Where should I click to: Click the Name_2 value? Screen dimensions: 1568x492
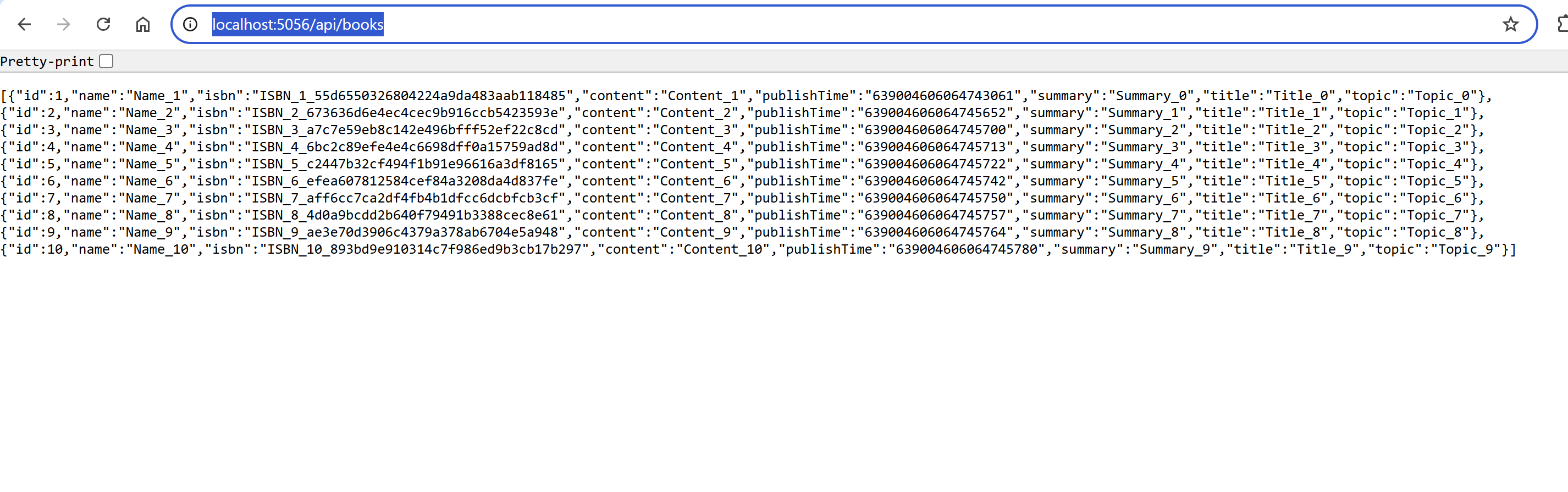point(149,113)
